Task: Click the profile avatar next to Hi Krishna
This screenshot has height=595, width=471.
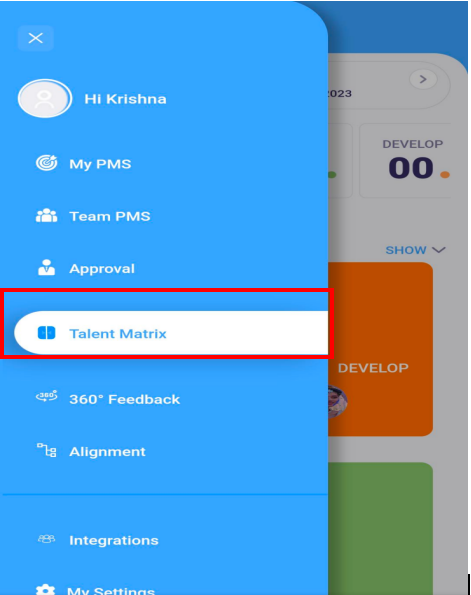Action: [45, 99]
